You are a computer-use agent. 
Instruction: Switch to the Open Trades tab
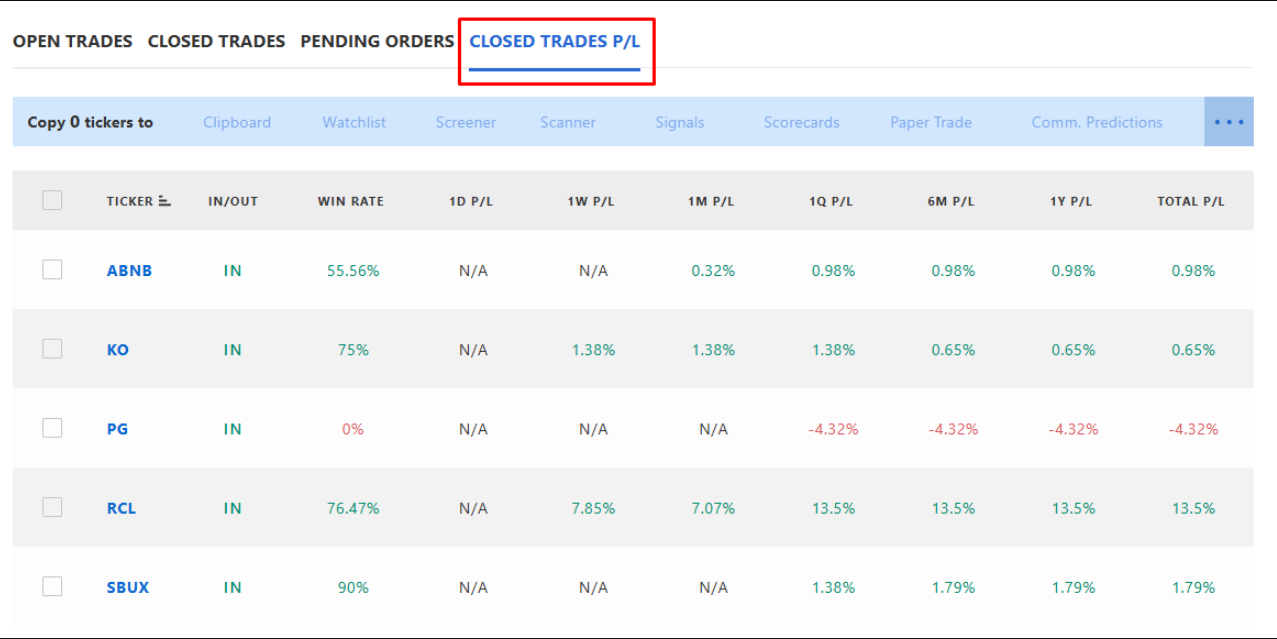73,41
